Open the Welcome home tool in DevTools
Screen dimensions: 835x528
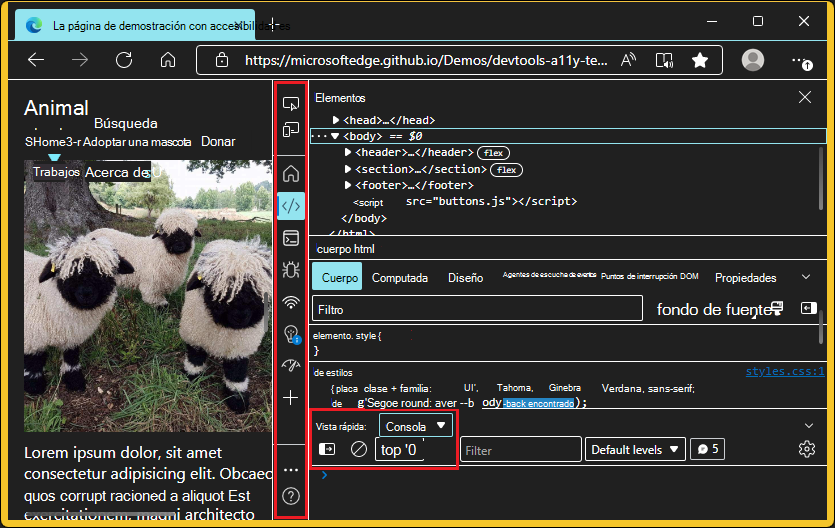pos(291,174)
